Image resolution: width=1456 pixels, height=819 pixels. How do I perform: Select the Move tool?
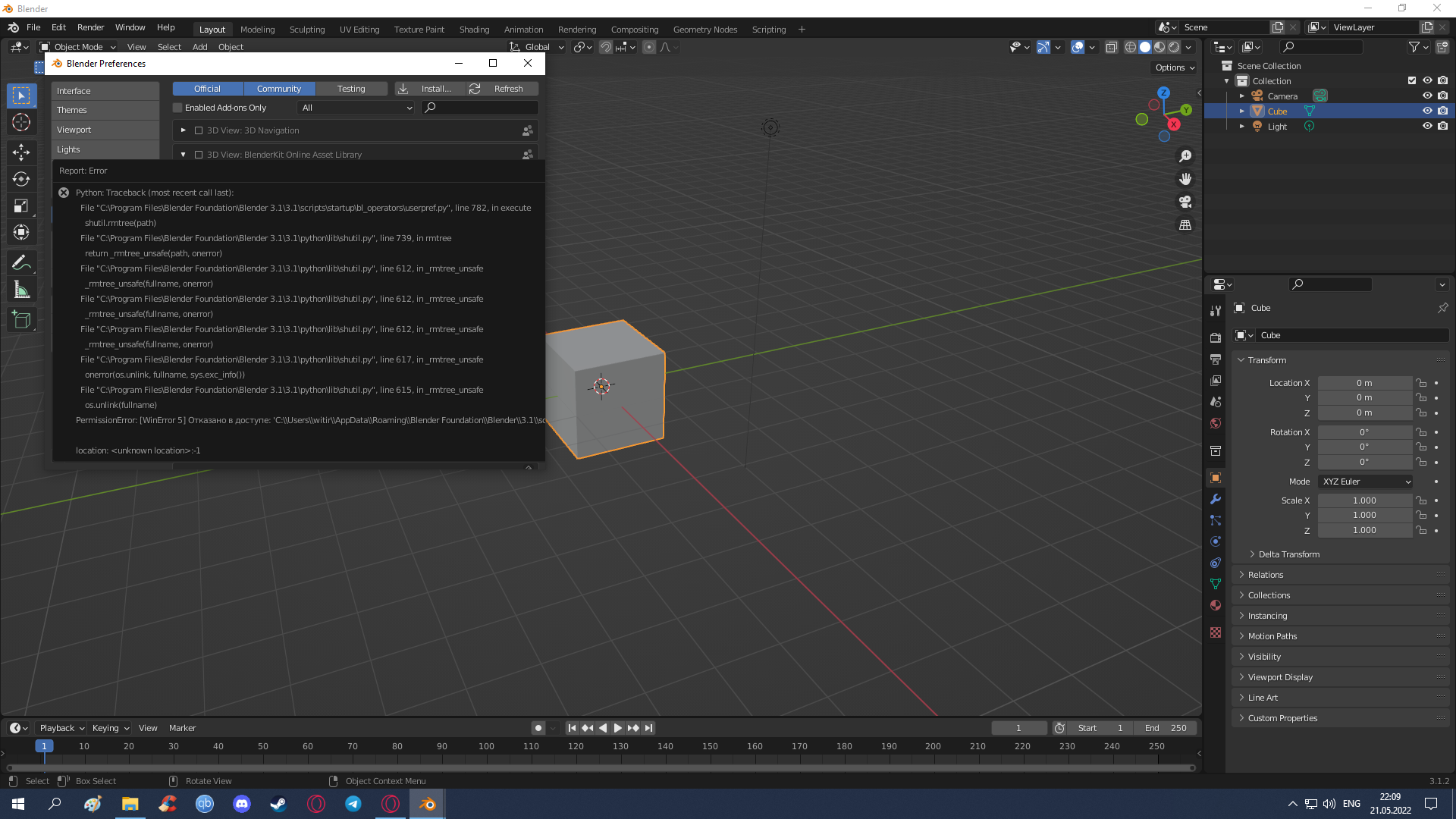tap(20, 152)
